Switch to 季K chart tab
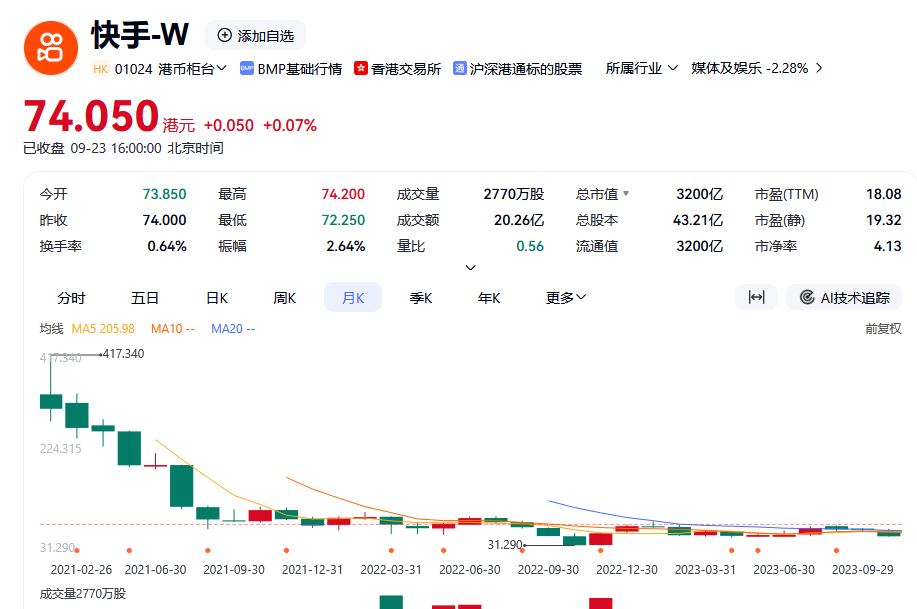917x609 pixels. tap(421, 298)
